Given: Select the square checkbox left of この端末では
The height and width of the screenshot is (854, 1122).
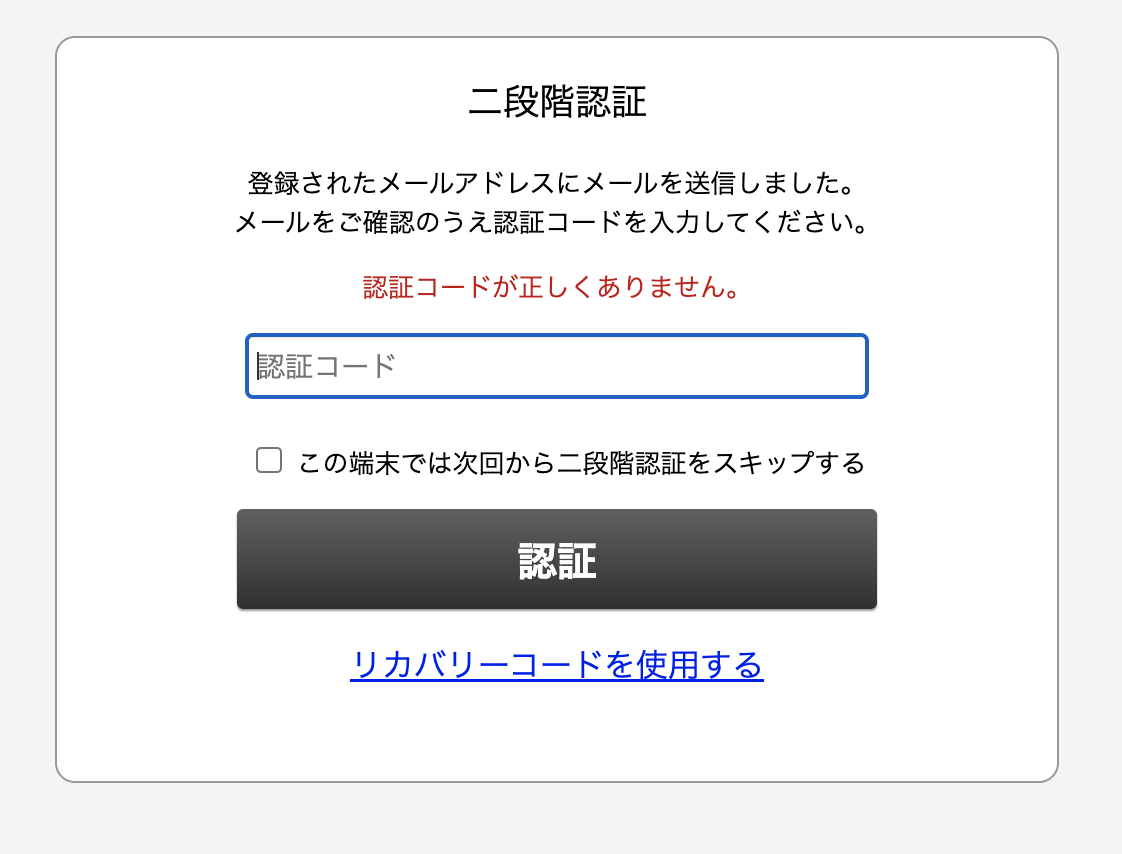Looking at the screenshot, I should tap(269, 460).
